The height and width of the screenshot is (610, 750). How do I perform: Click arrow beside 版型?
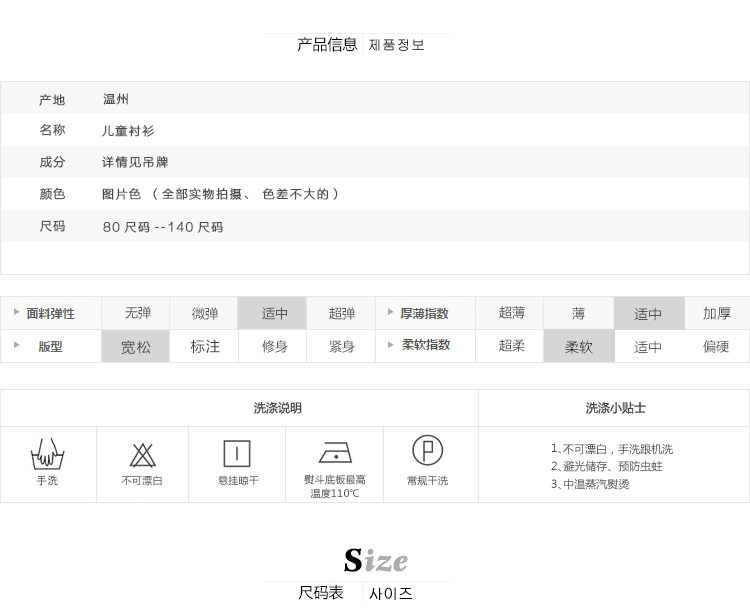click(x=17, y=344)
